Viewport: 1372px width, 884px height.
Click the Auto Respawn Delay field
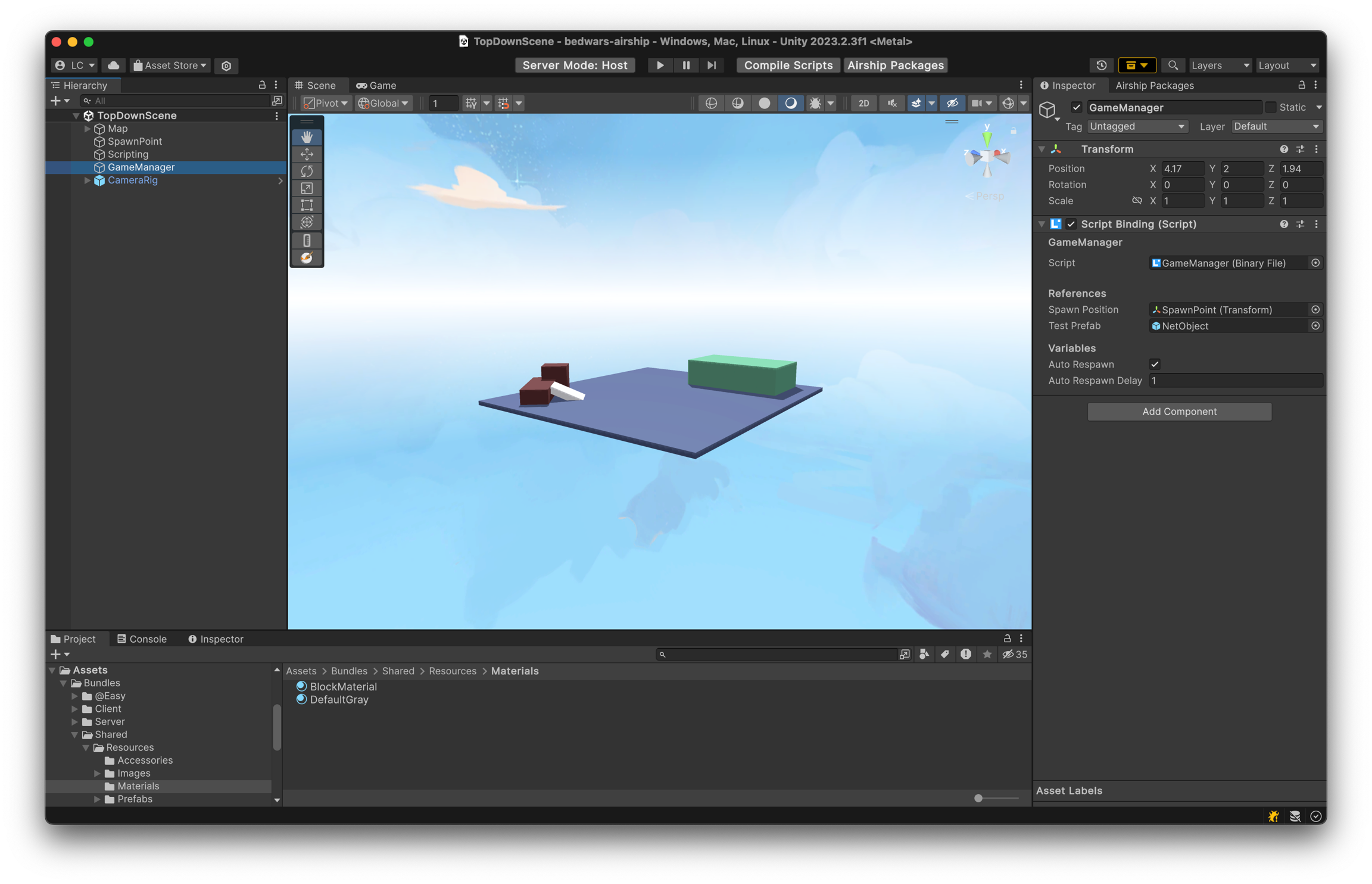click(1236, 380)
